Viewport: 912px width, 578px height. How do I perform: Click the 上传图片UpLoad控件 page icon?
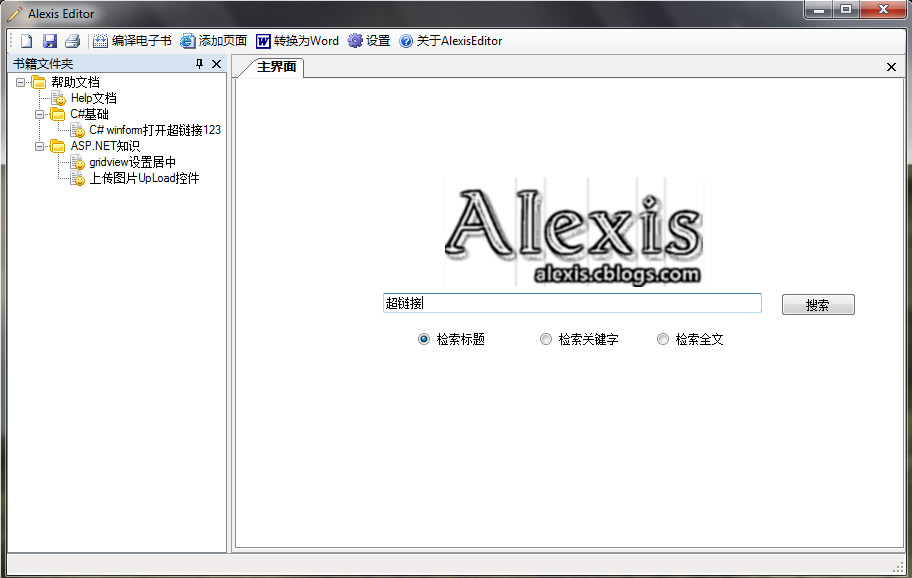pyautogui.click(x=77, y=179)
